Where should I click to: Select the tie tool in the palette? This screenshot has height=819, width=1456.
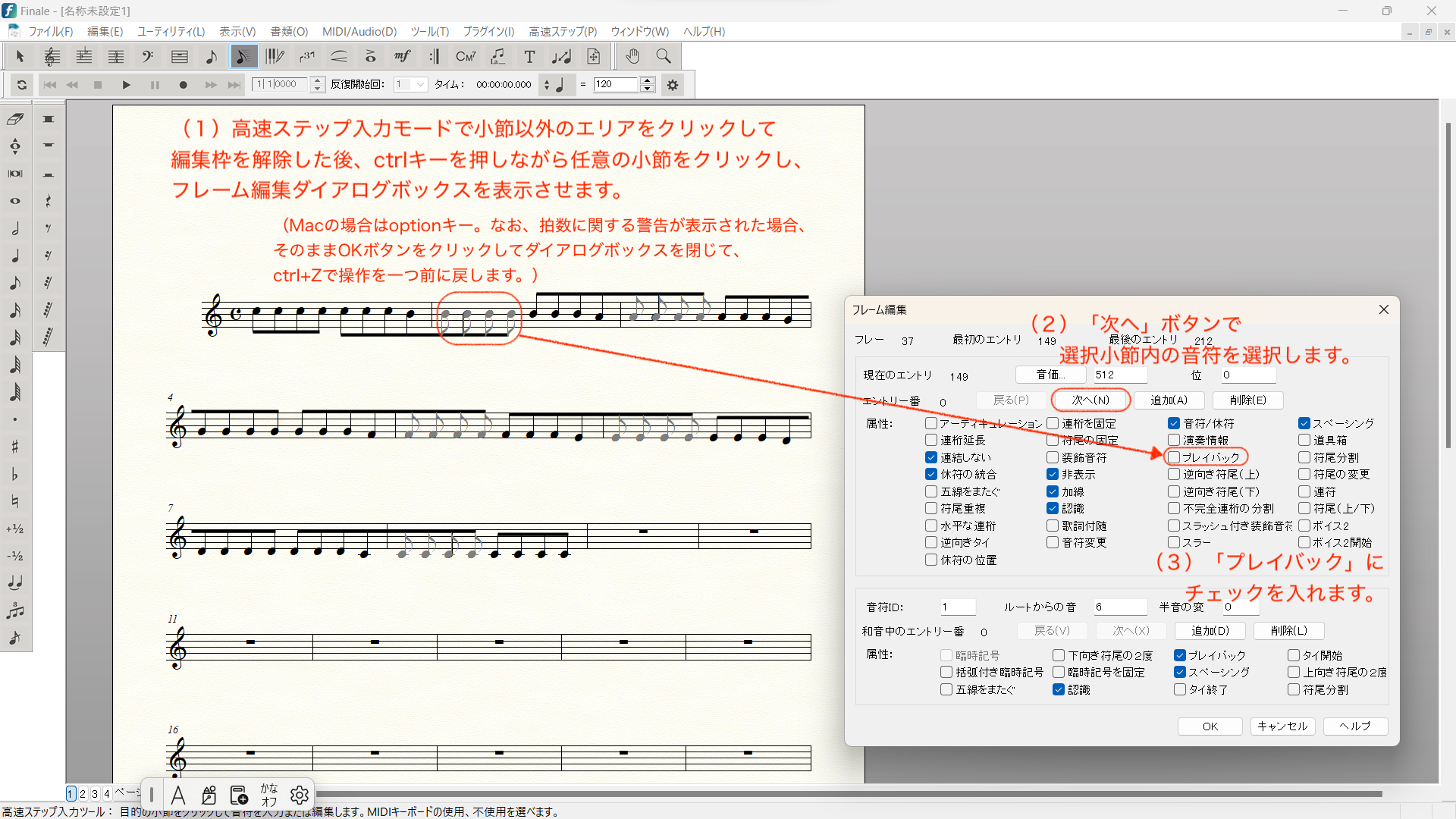[15, 583]
